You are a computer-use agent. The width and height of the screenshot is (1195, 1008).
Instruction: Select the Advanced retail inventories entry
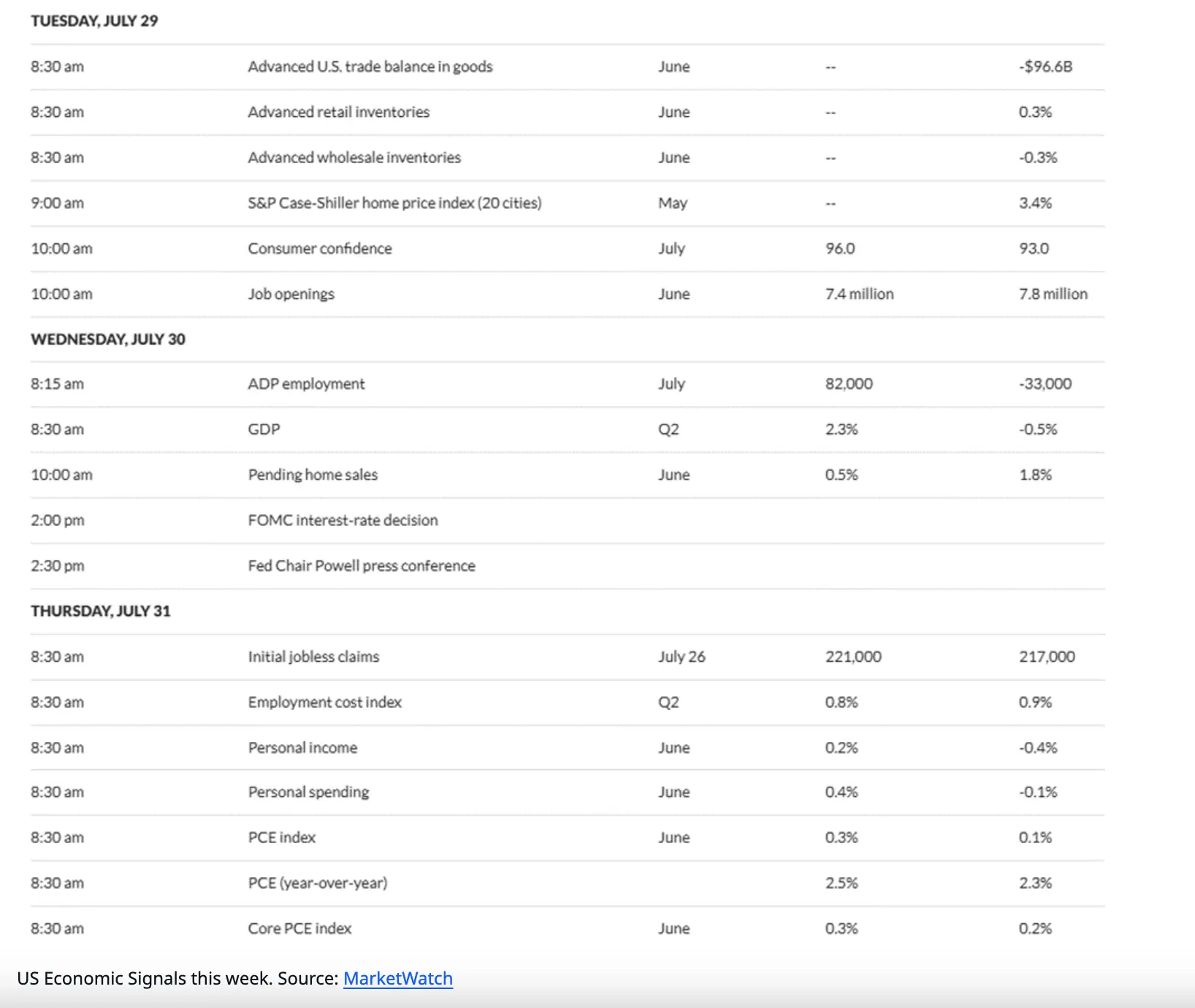click(x=338, y=112)
